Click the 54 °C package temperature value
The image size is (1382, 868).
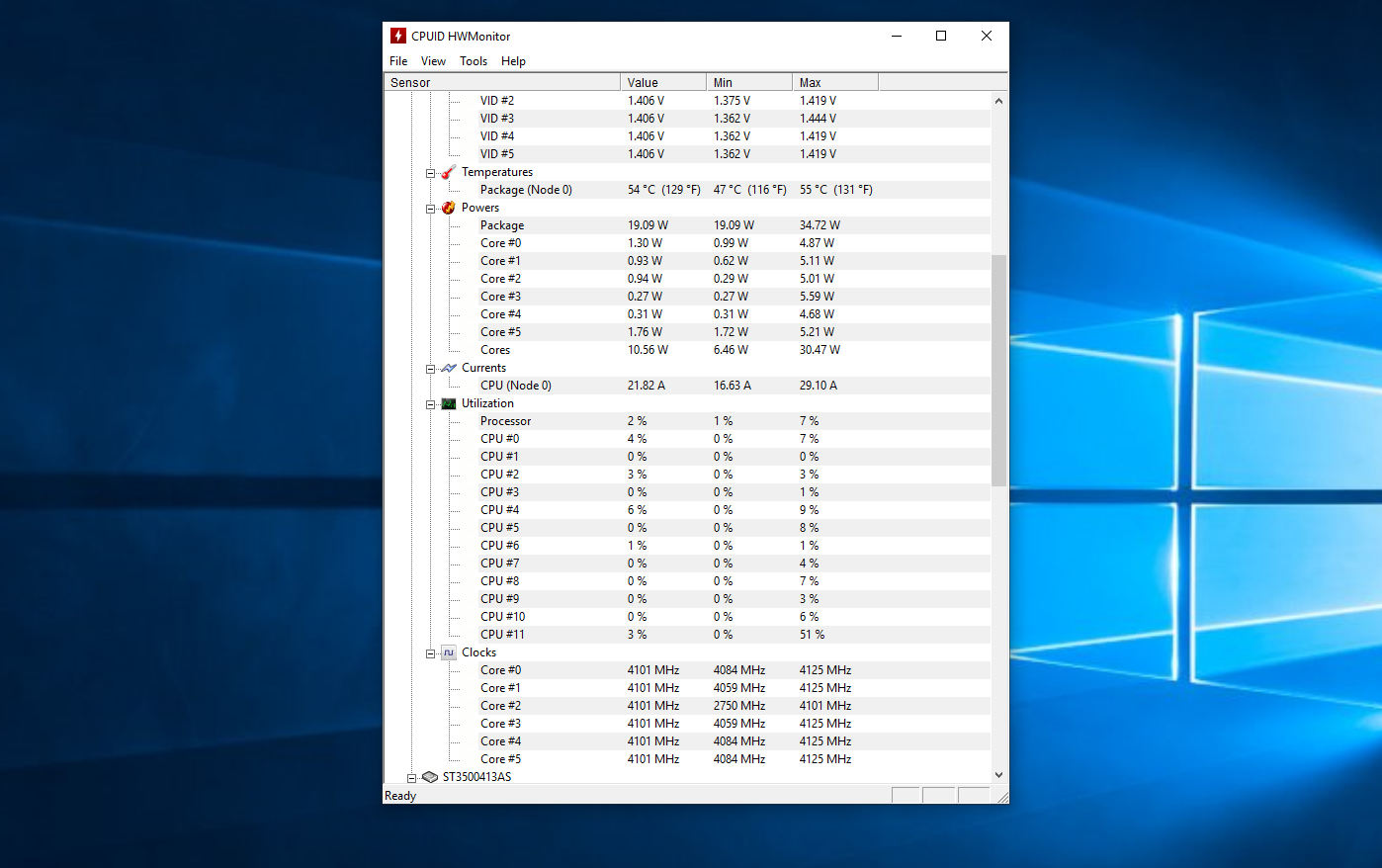pos(664,190)
